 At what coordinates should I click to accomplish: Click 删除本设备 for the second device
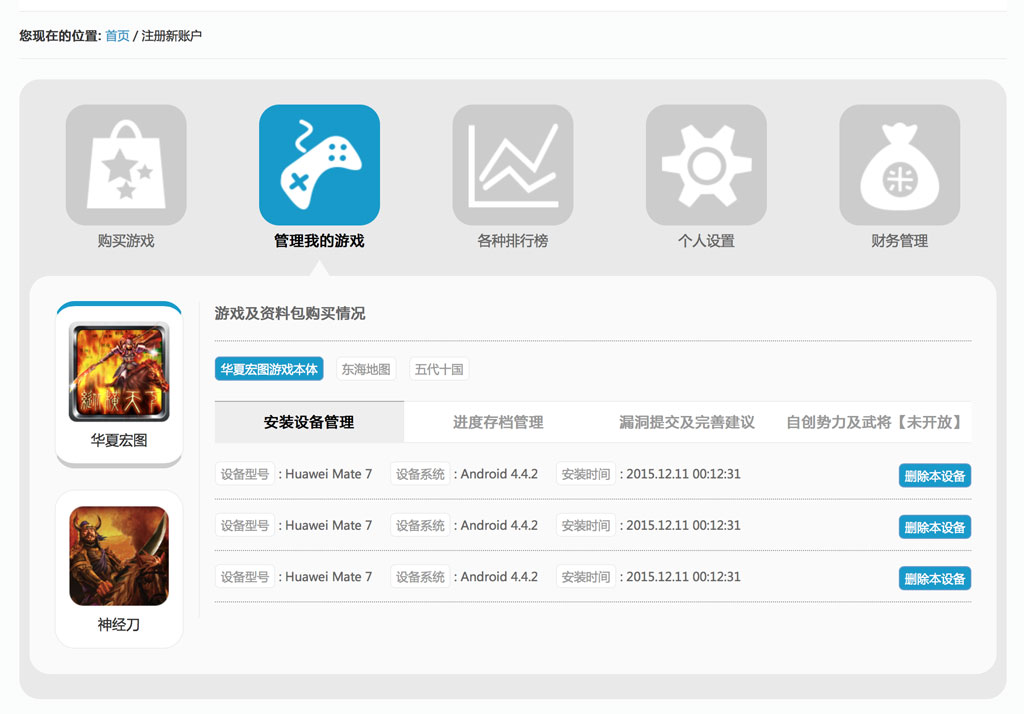(x=934, y=527)
